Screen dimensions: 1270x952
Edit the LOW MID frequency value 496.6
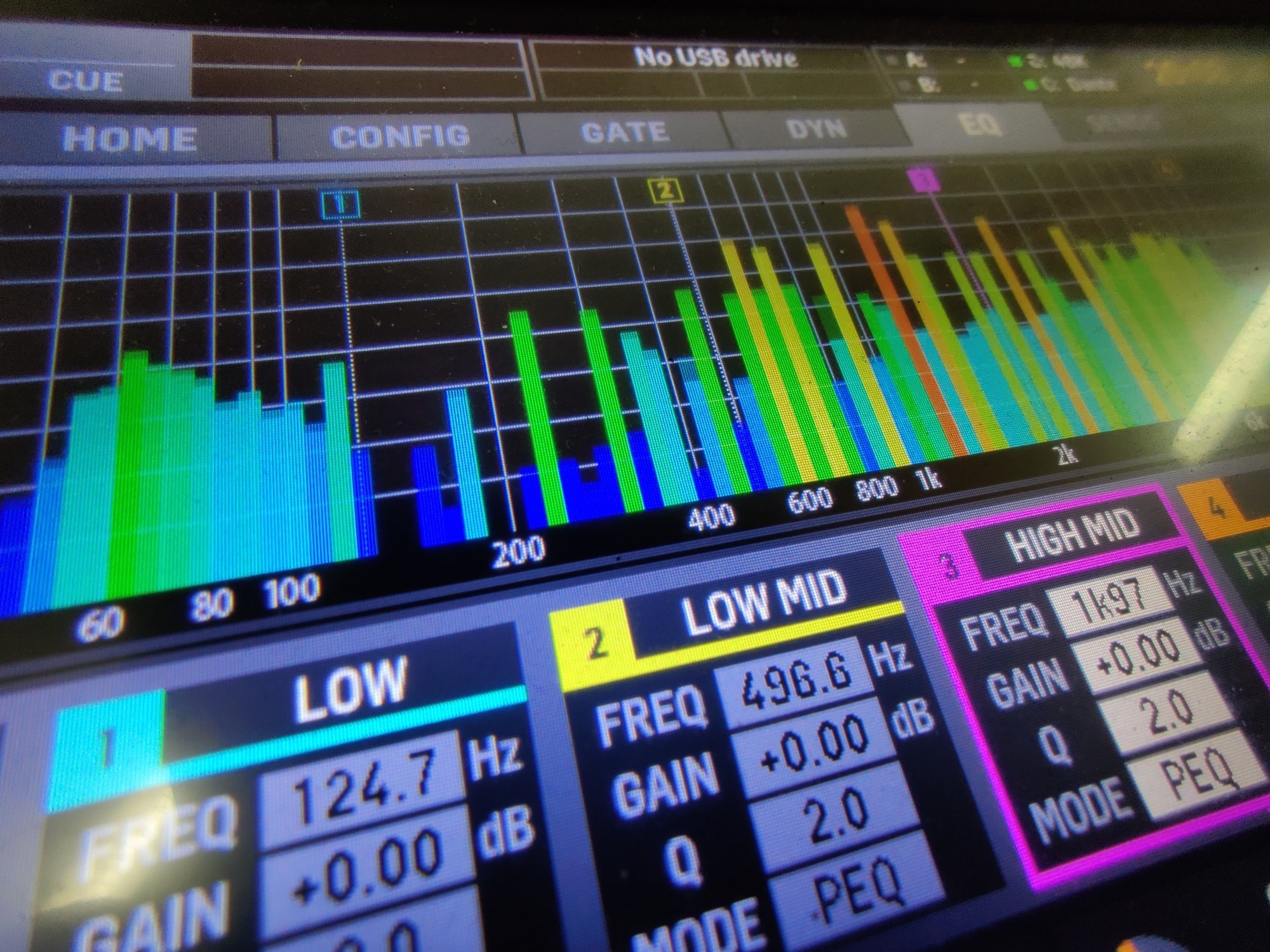tap(796, 682)
